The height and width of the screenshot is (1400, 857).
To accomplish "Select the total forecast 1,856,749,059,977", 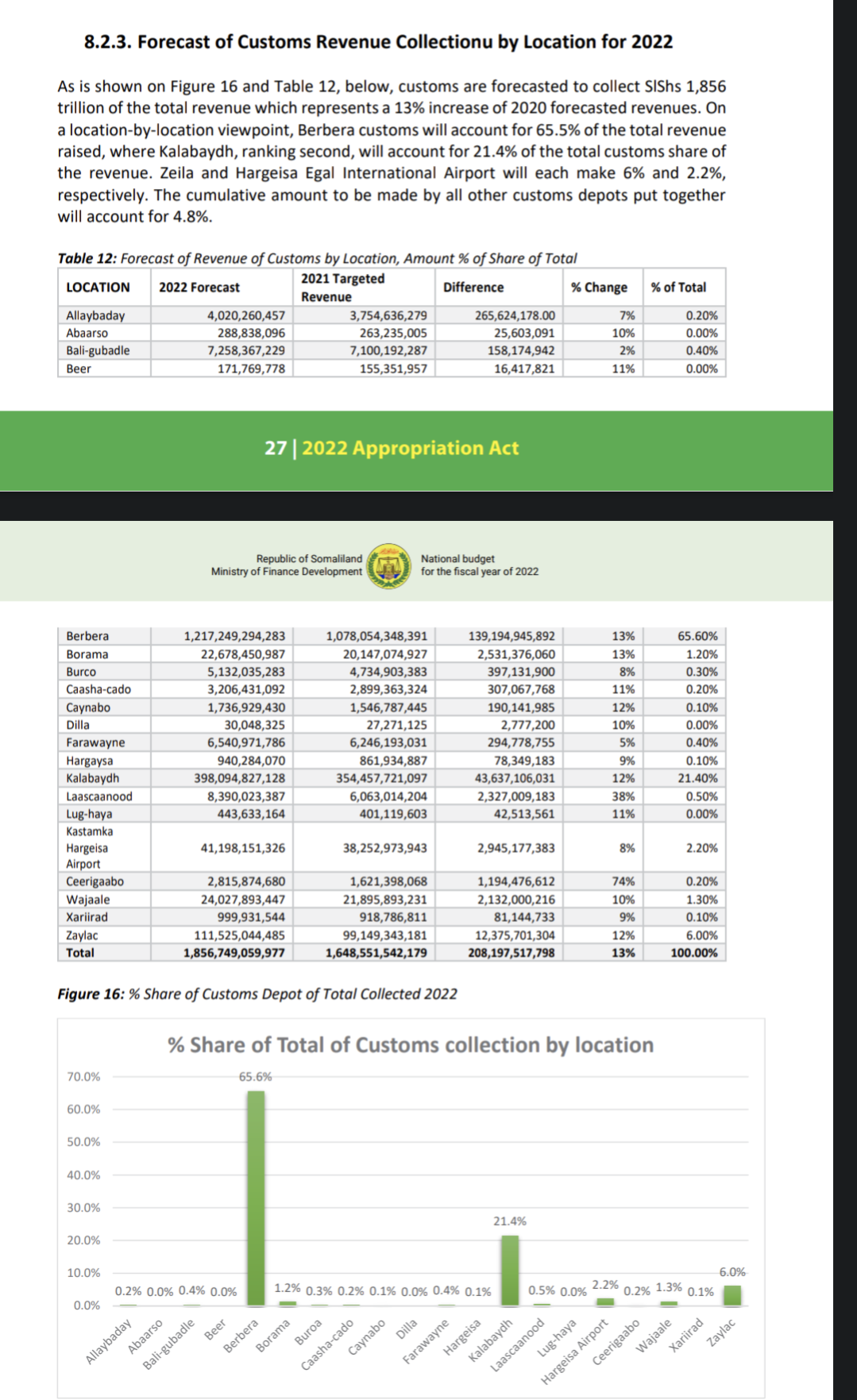I will click(234, 953).
